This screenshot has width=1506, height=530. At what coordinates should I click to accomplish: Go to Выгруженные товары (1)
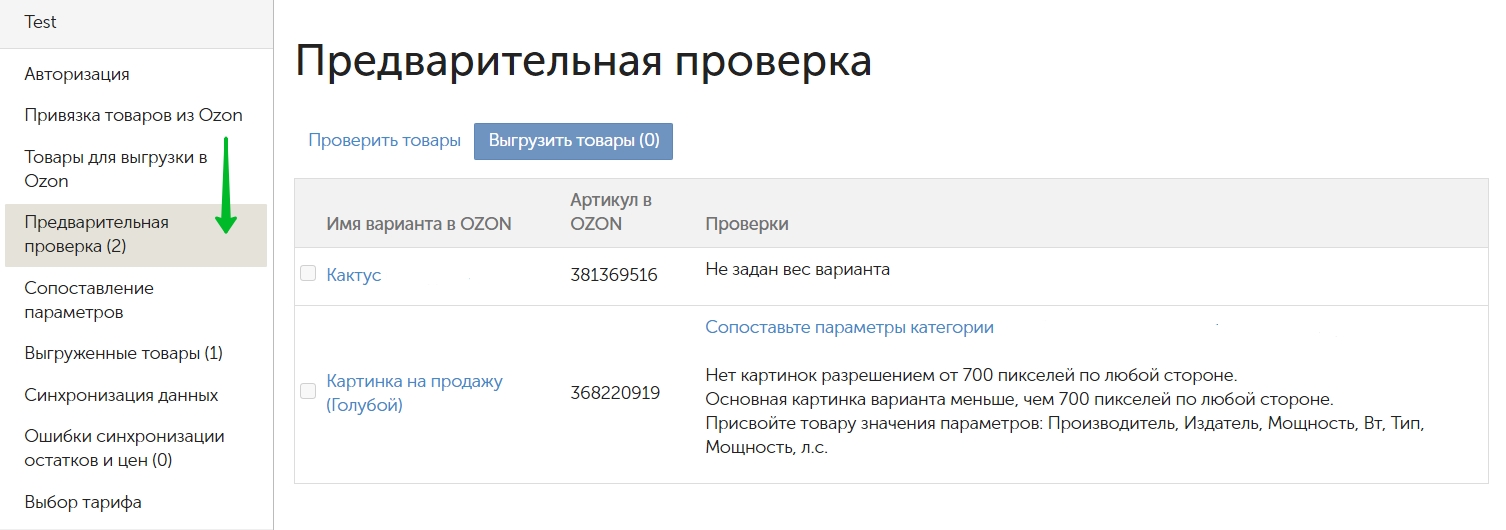(x=123, y=353)
